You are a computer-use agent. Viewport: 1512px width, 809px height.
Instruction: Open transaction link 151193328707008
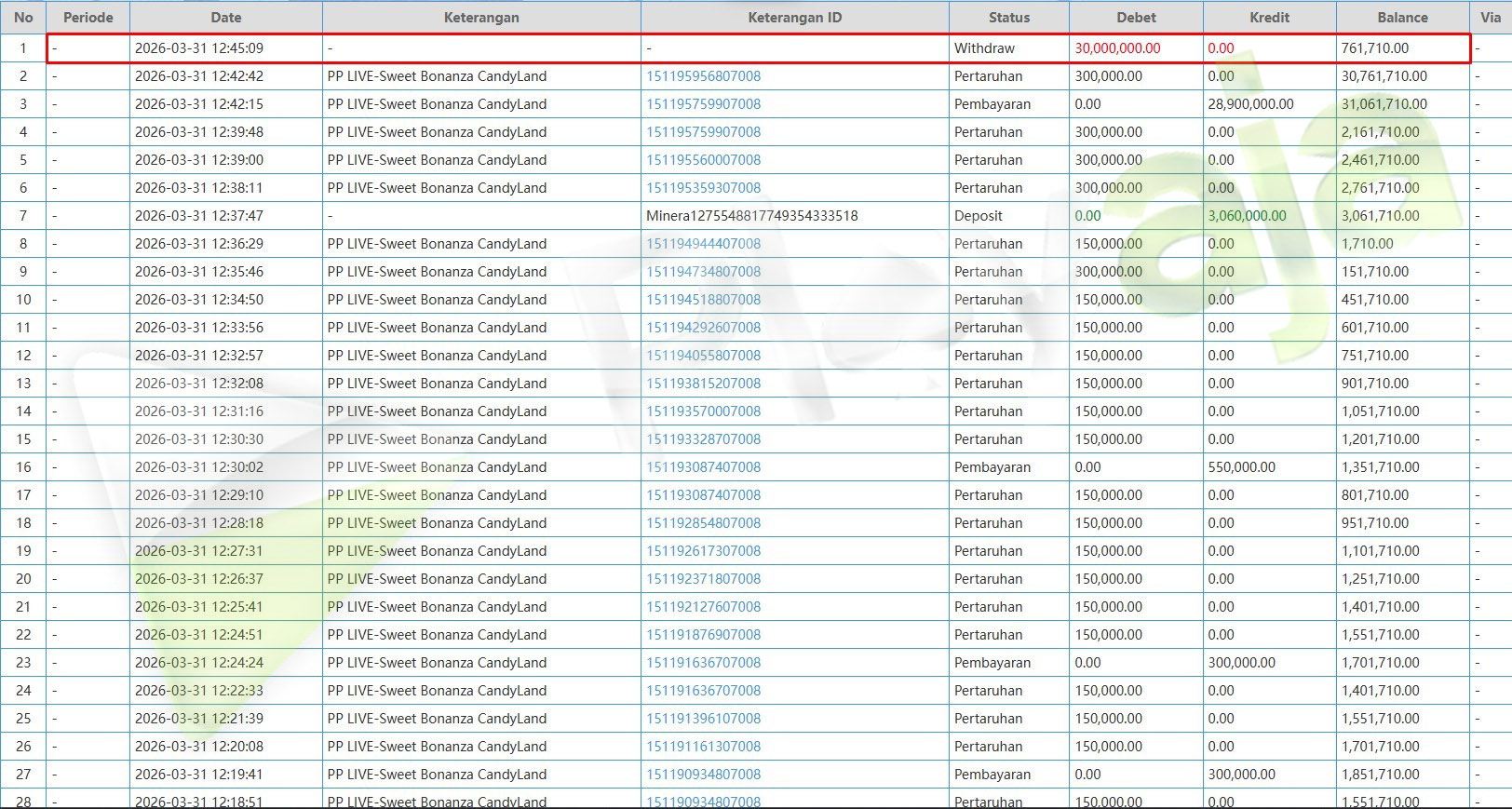tap(703, 439)
